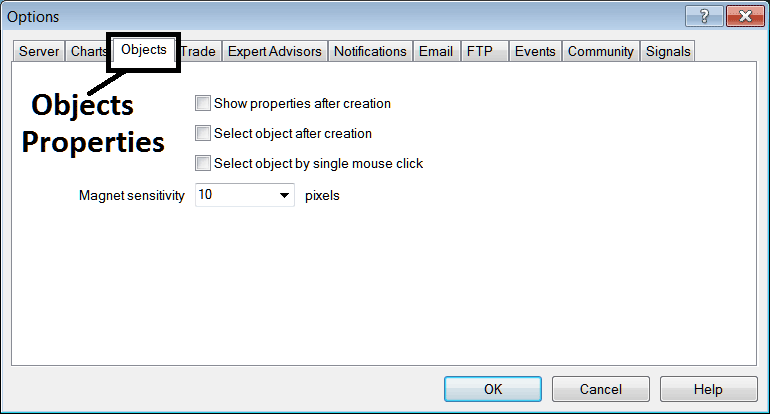
Task: Show the Events tab
Action: (x=535, y=52)
